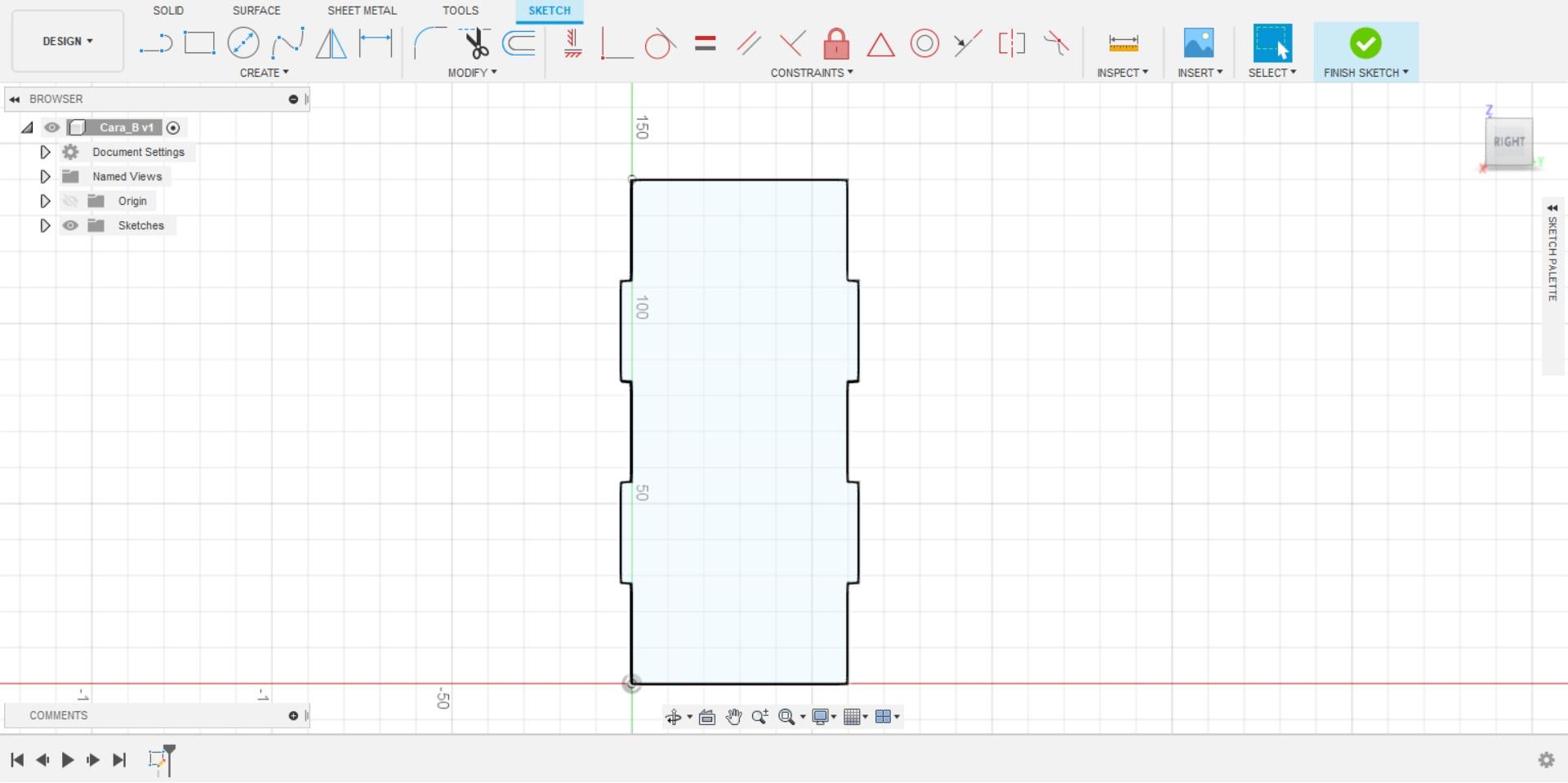Expand the SKETCH PALETTE panel
This screenshot has width=1568, height=783.
coord(1552,207)
